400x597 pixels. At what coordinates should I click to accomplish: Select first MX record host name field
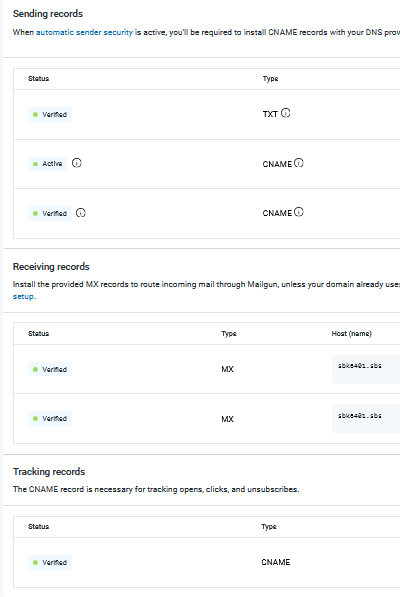pos(366,369)
